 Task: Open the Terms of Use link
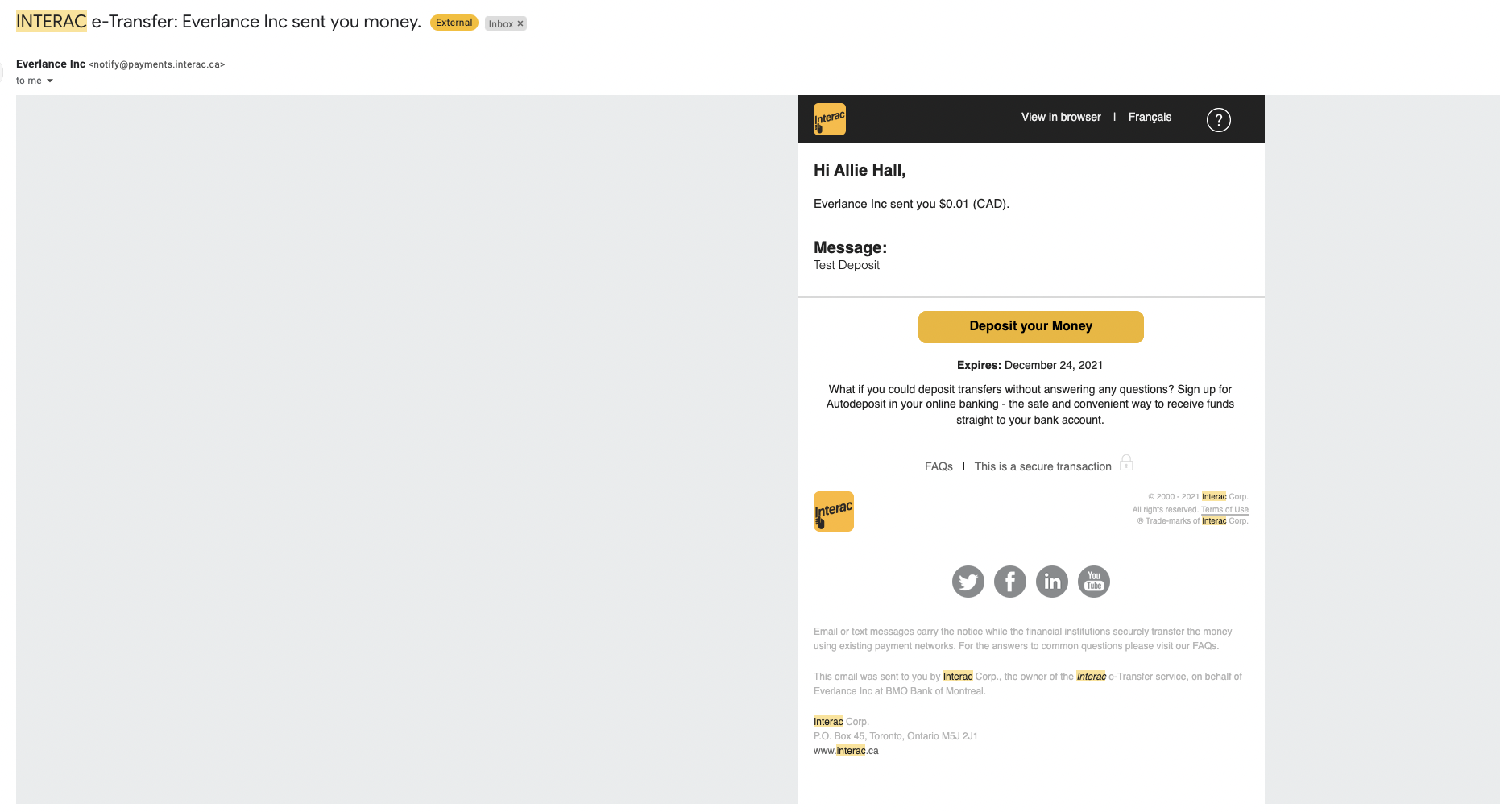coord(1224,509)
